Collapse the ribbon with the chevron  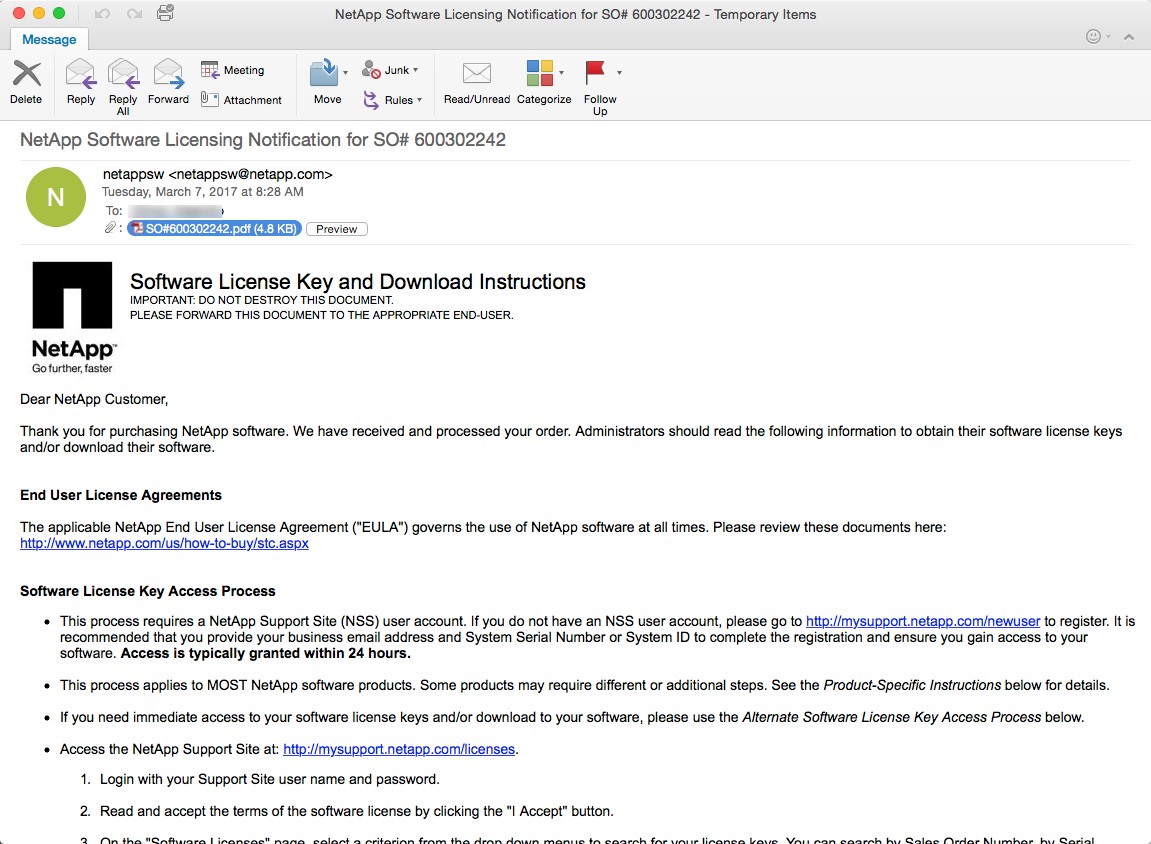(1129, 37)
